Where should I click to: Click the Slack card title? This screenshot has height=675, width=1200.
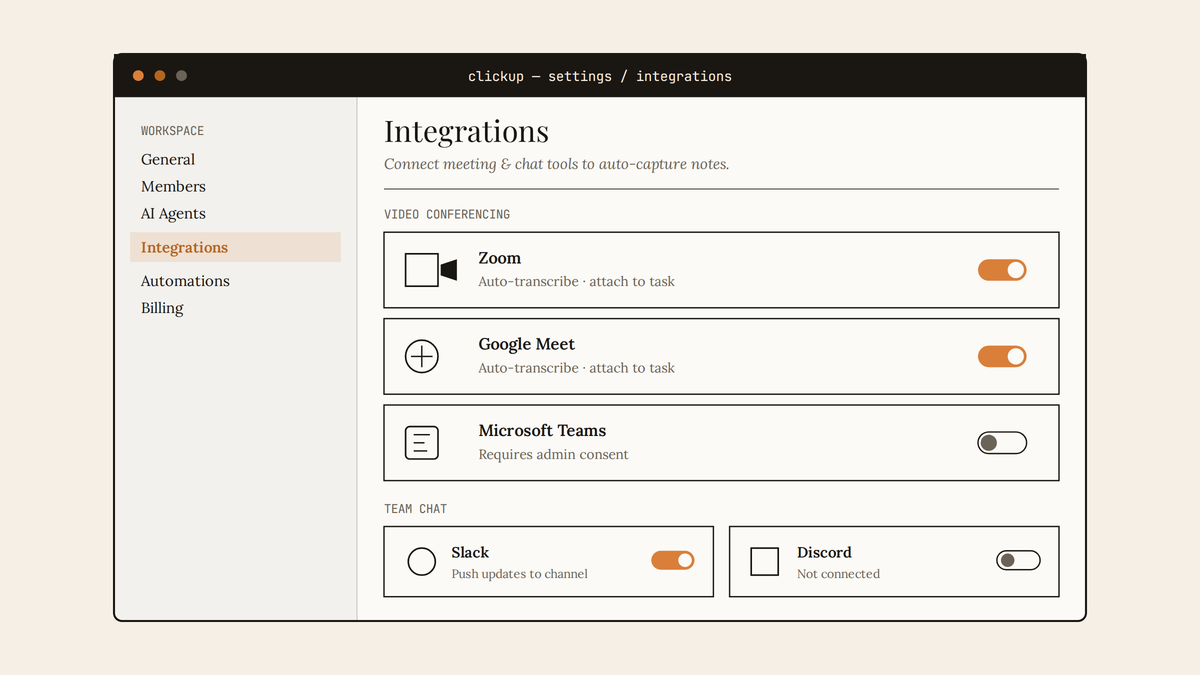tap(470, 552)
